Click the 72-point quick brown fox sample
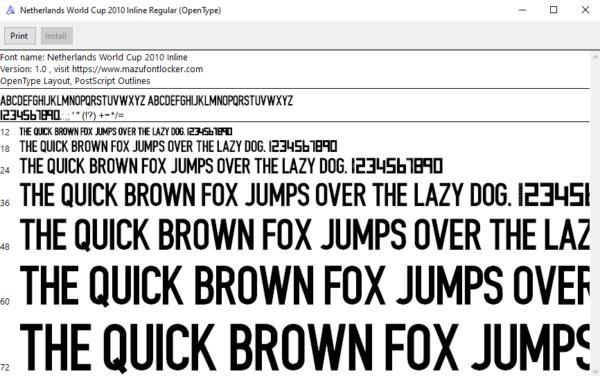 point(305,348)
